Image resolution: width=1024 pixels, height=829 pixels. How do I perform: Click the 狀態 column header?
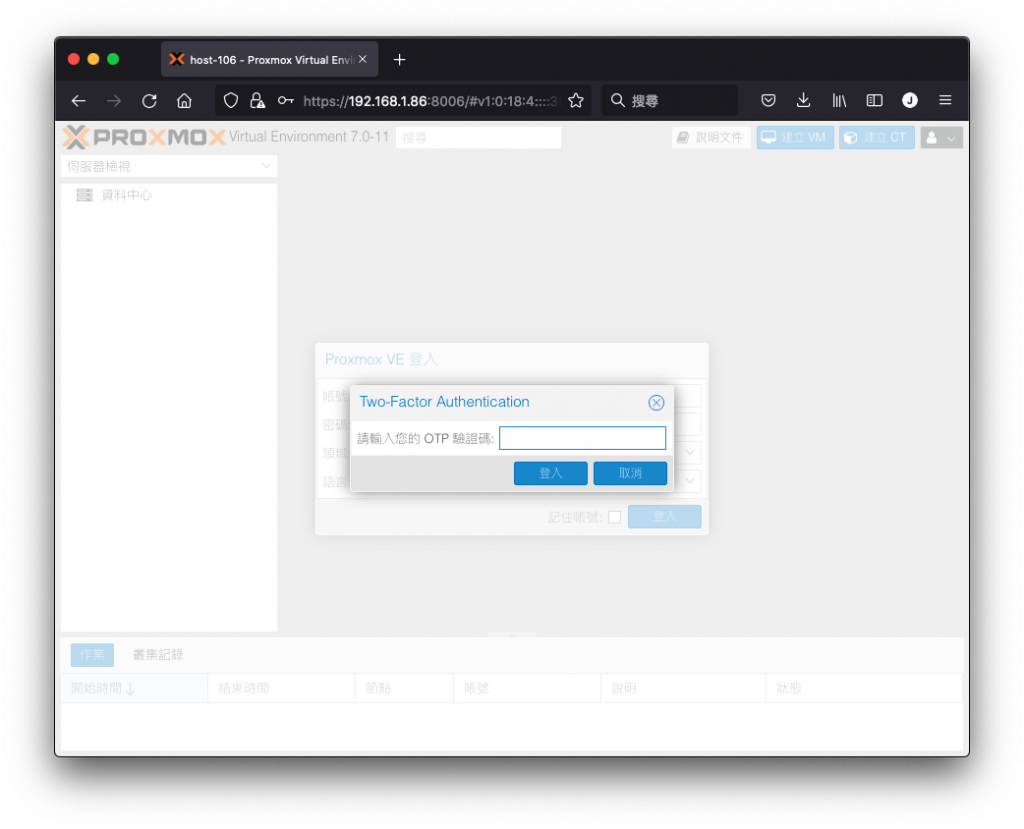coord(864,689)
